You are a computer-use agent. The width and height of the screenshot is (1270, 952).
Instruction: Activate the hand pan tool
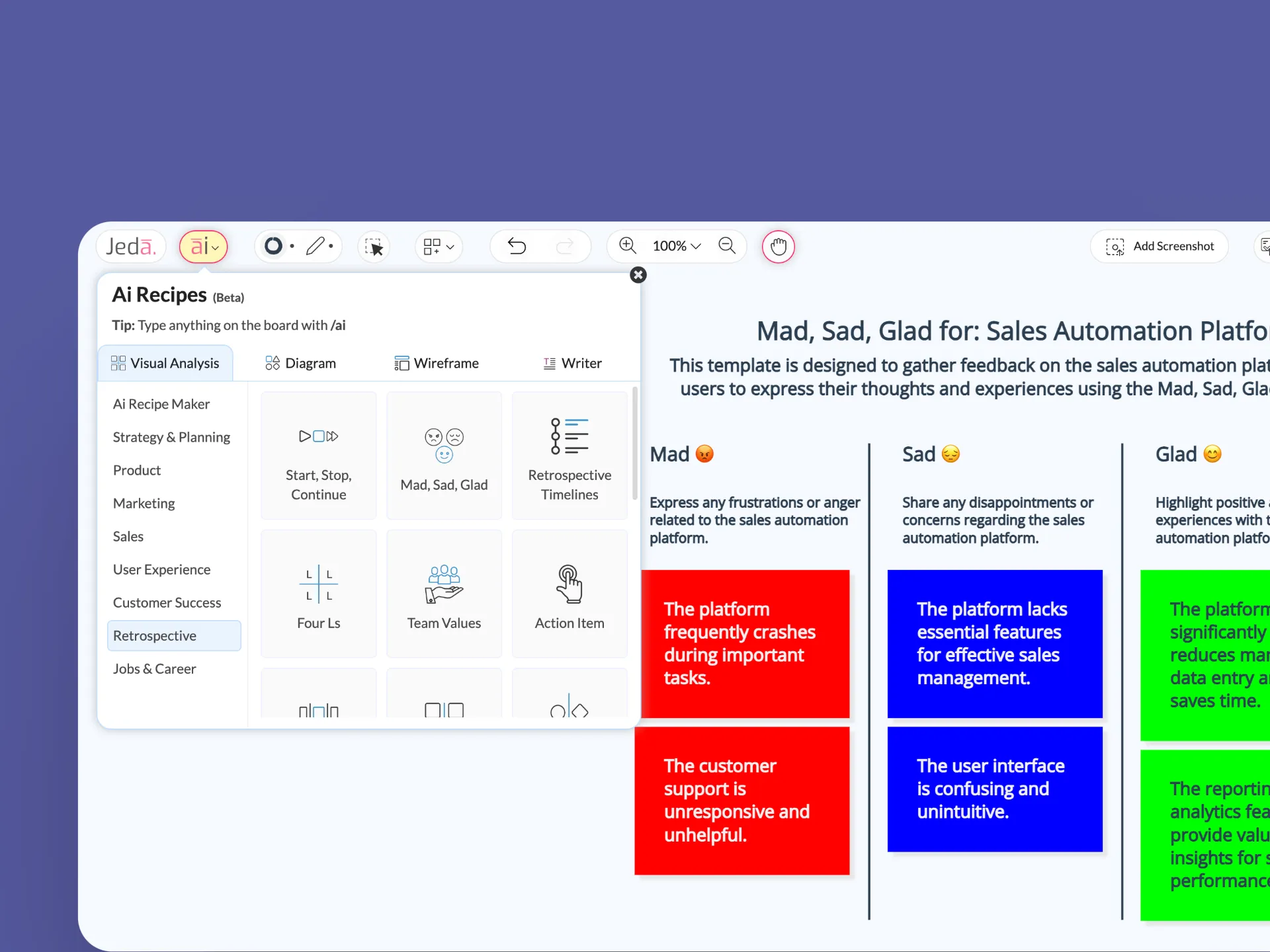pyautogui.click(x=779, y=246)
